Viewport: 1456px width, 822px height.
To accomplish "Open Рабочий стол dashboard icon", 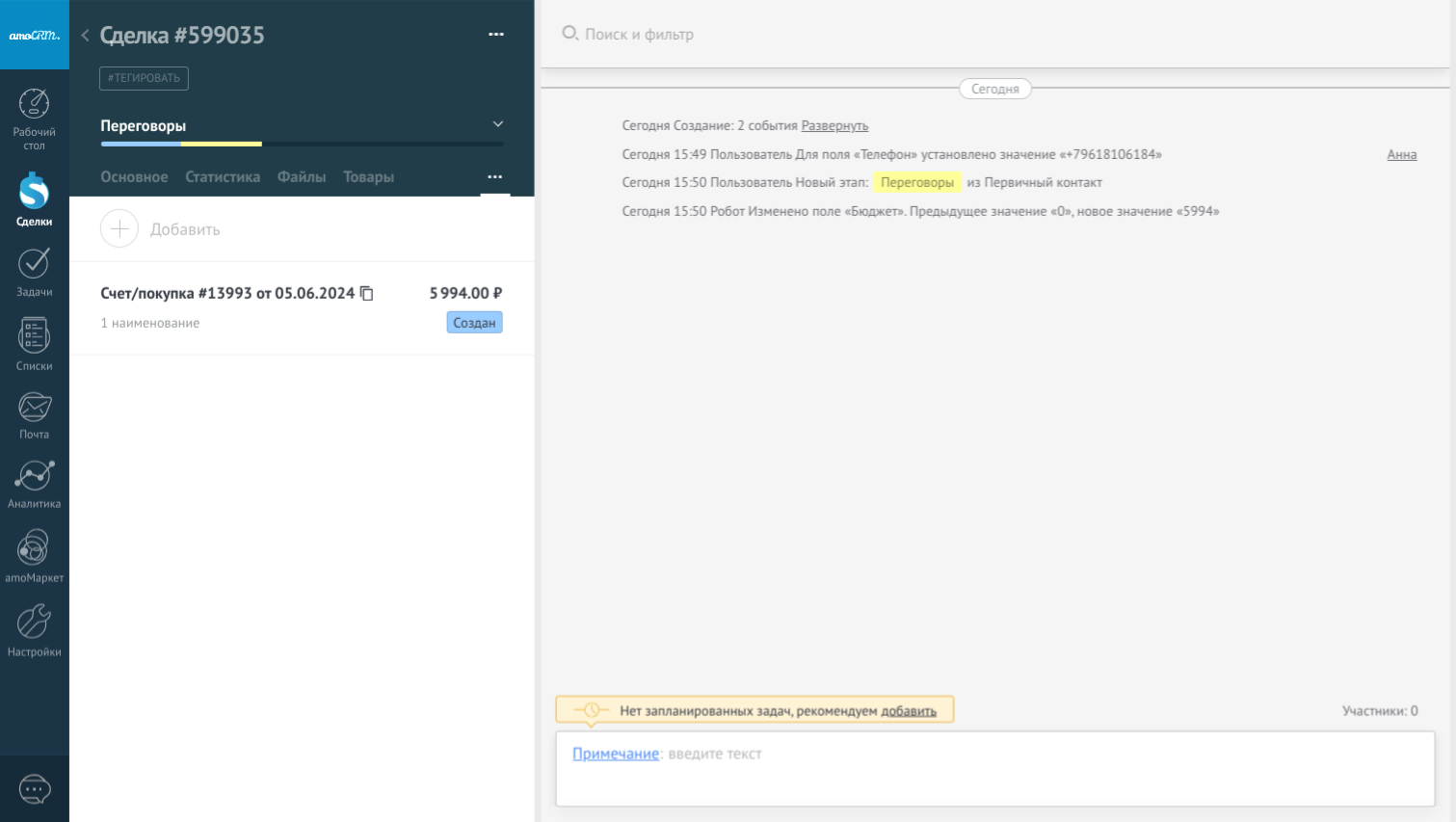I will point(34,105).
